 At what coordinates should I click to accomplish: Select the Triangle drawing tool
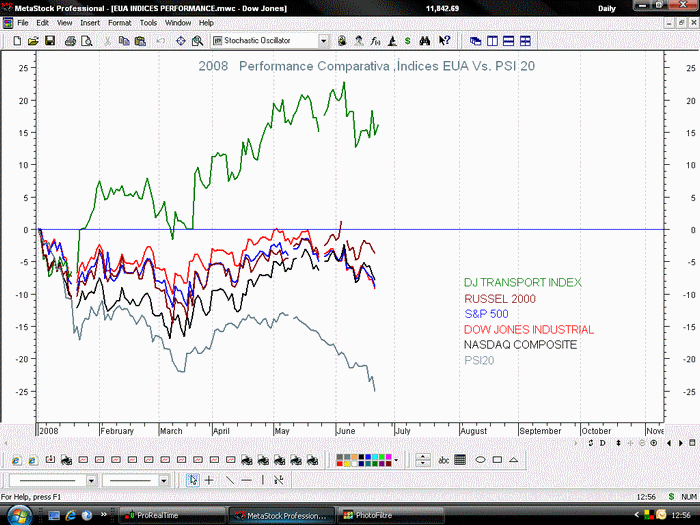[513, 459]
